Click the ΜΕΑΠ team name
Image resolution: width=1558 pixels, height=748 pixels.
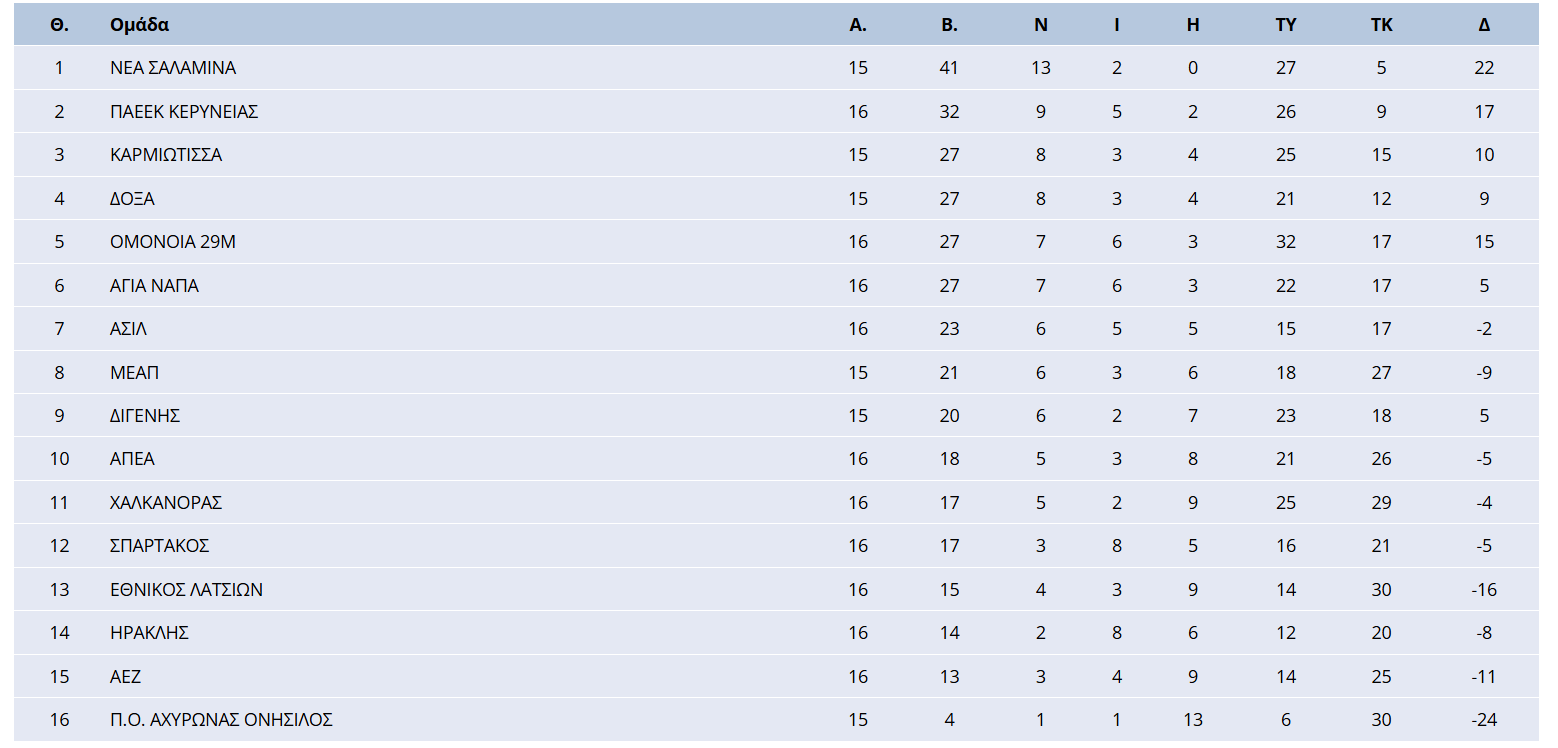tap(134, 373)
